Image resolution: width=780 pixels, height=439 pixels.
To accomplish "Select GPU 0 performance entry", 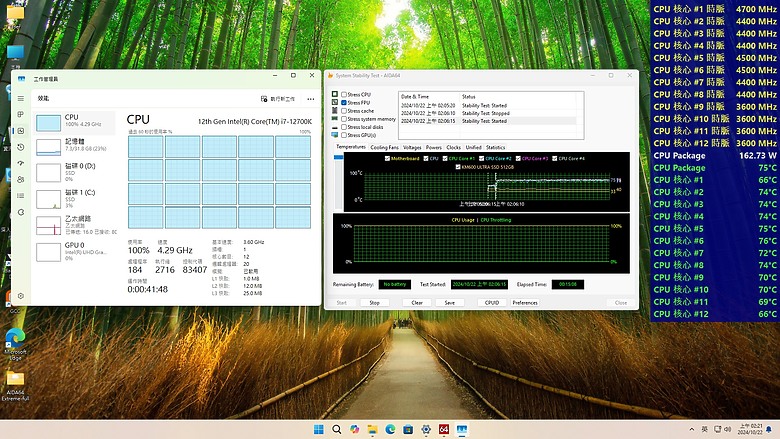I will pos(75,251).
